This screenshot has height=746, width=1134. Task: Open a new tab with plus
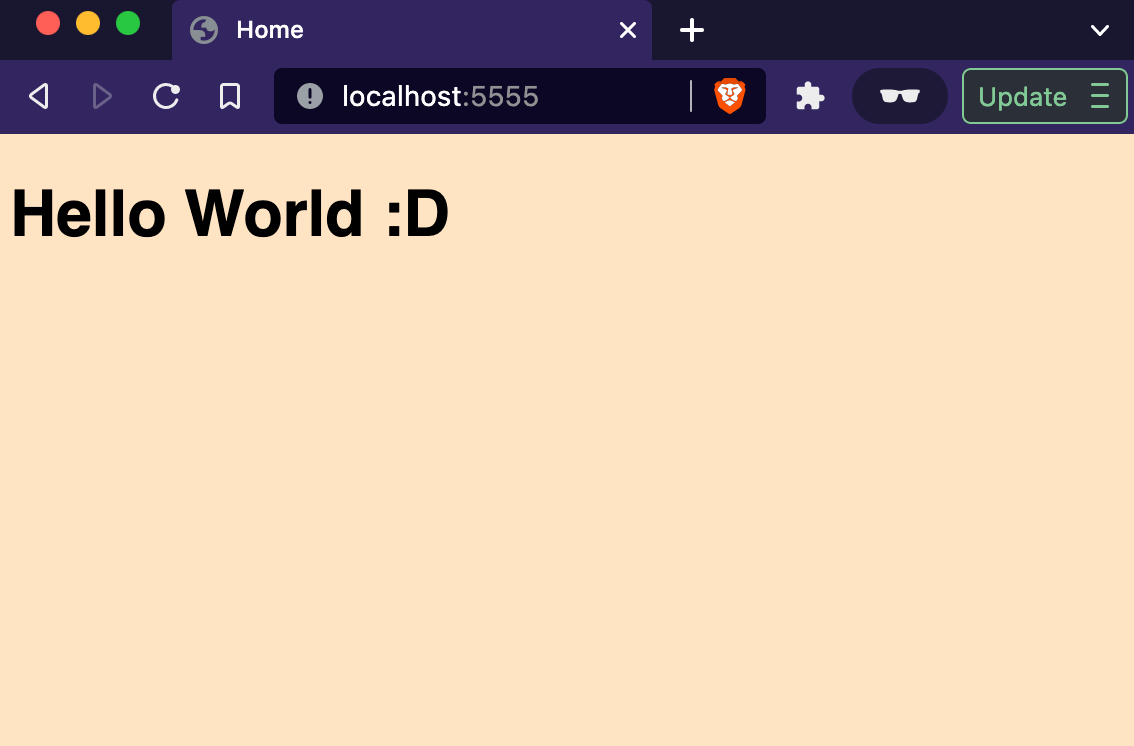(x=692, y=30)
